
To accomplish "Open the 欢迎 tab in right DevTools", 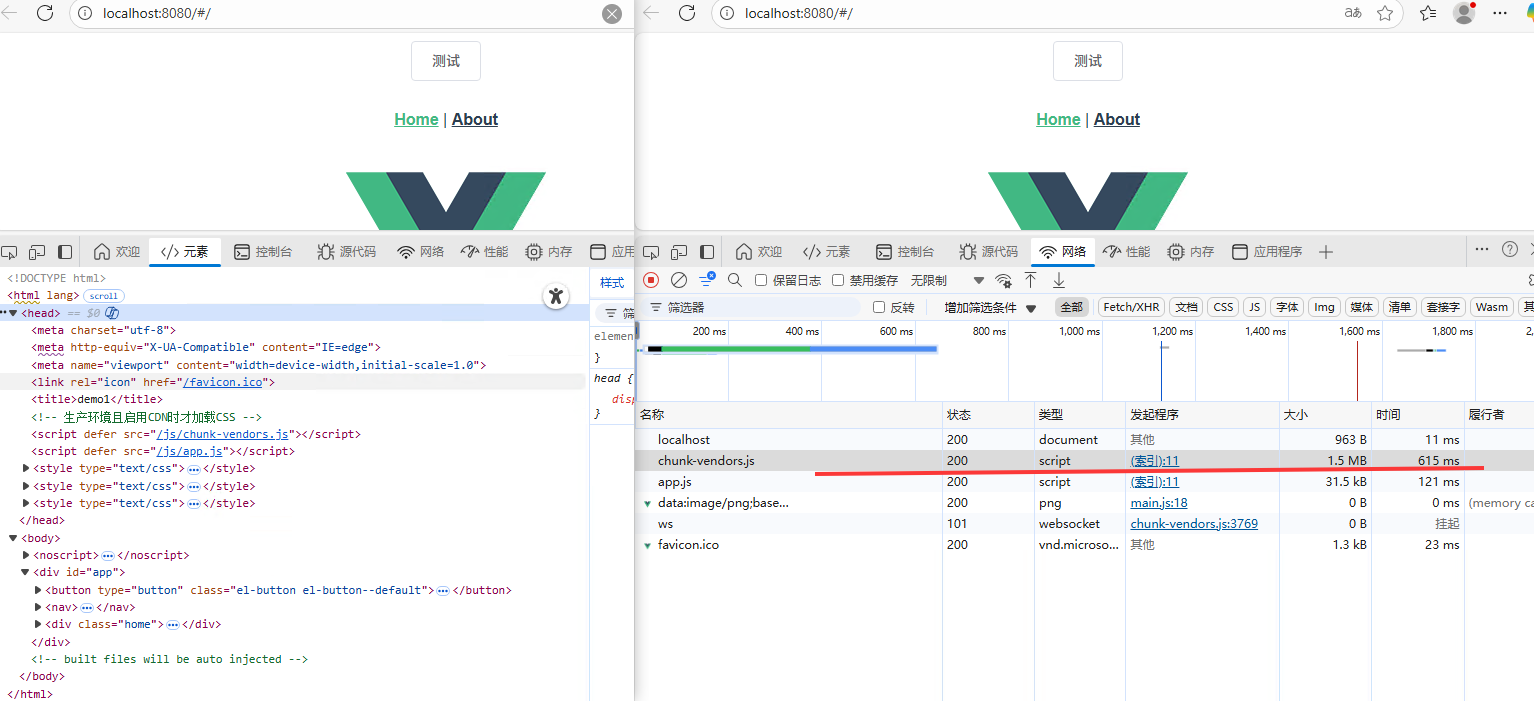I will click(x=759, y=252).
